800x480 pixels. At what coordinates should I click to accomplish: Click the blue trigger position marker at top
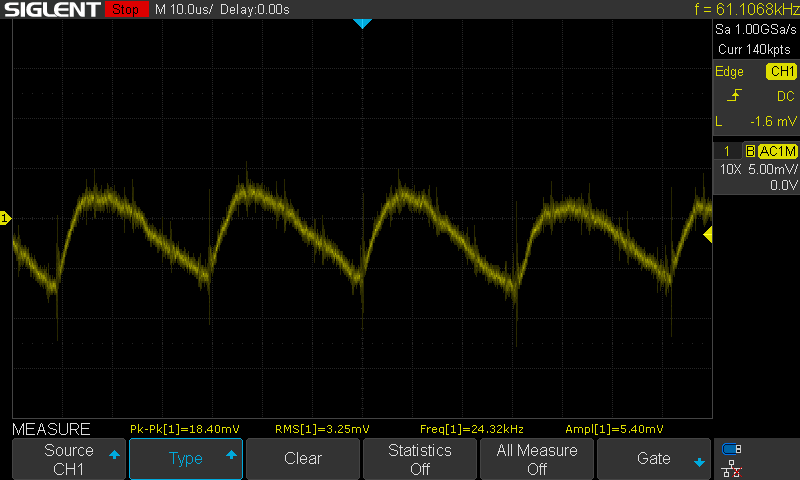tap(362, 23)
